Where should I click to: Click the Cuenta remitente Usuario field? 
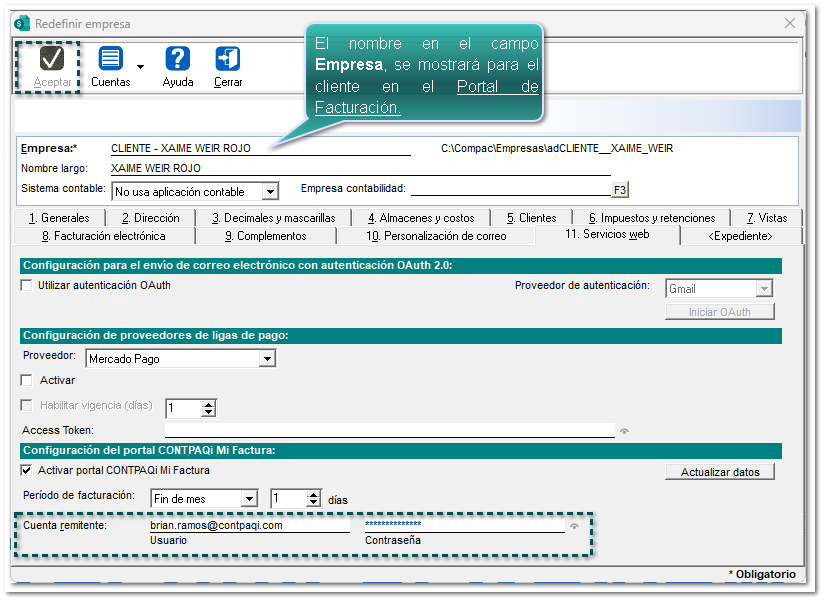[x=248, y=525]
